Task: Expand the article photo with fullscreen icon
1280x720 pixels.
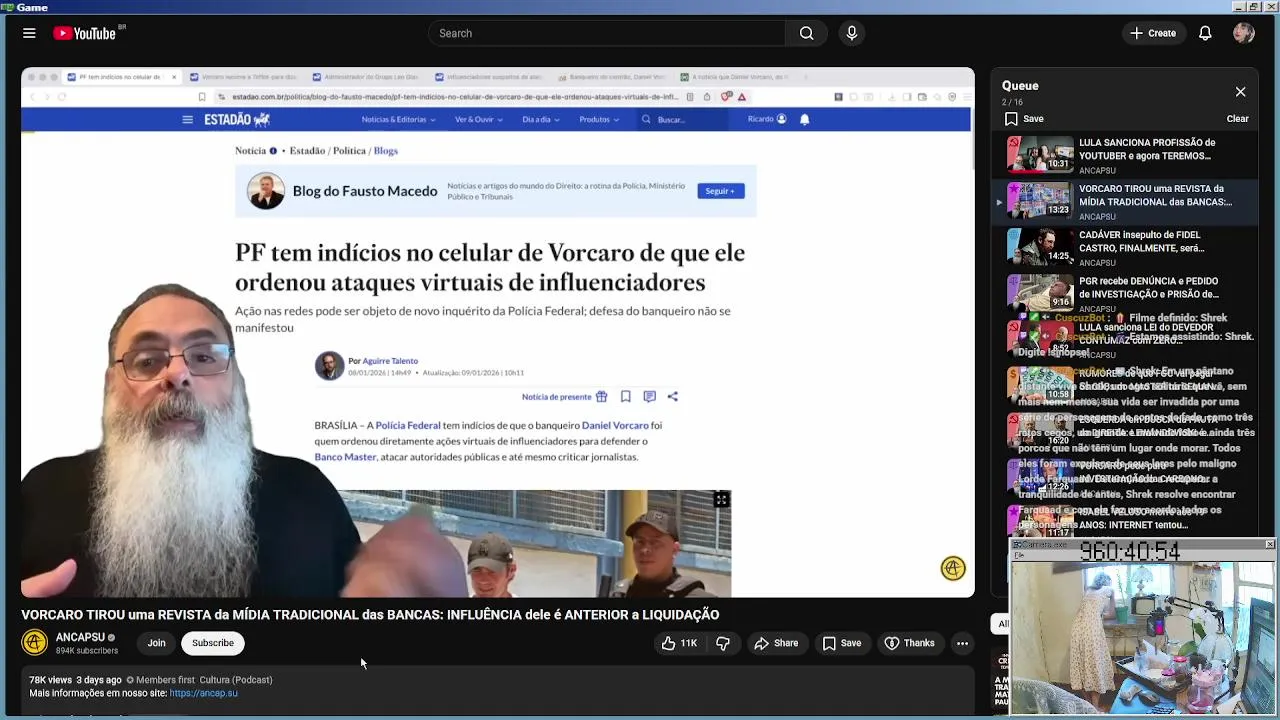Action: 721,500
